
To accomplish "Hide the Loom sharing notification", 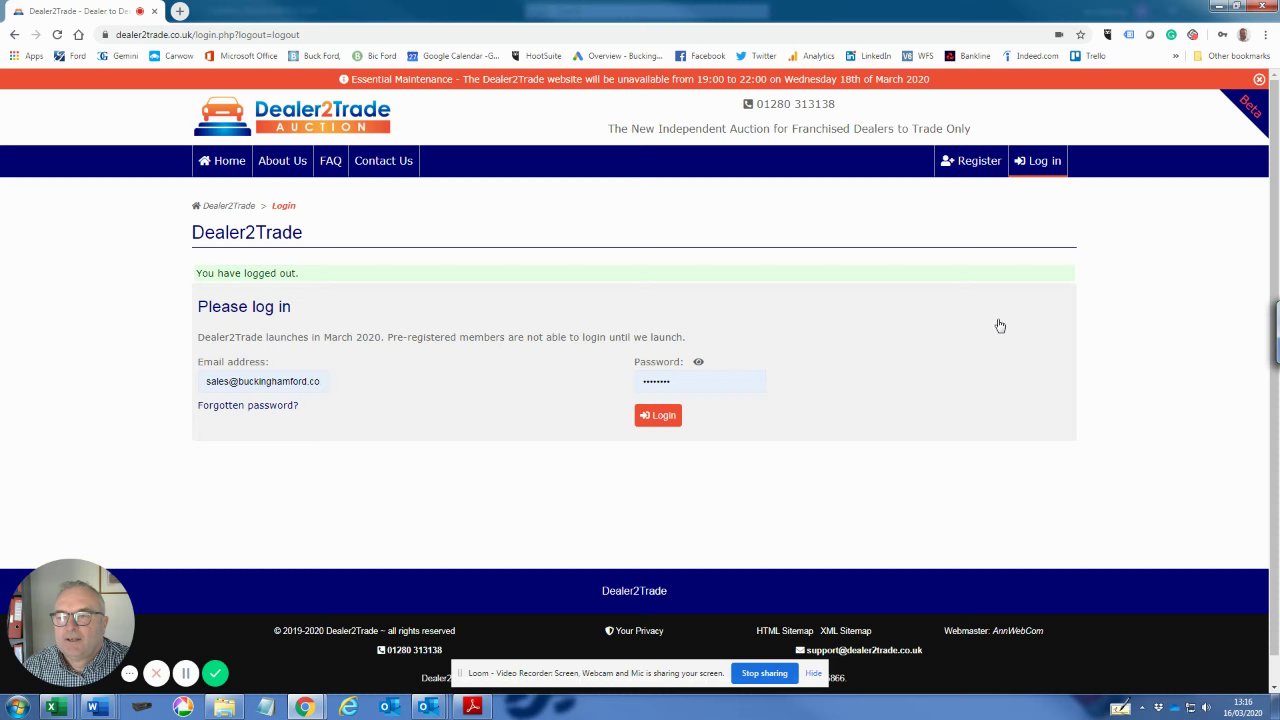I will point(813,673).
